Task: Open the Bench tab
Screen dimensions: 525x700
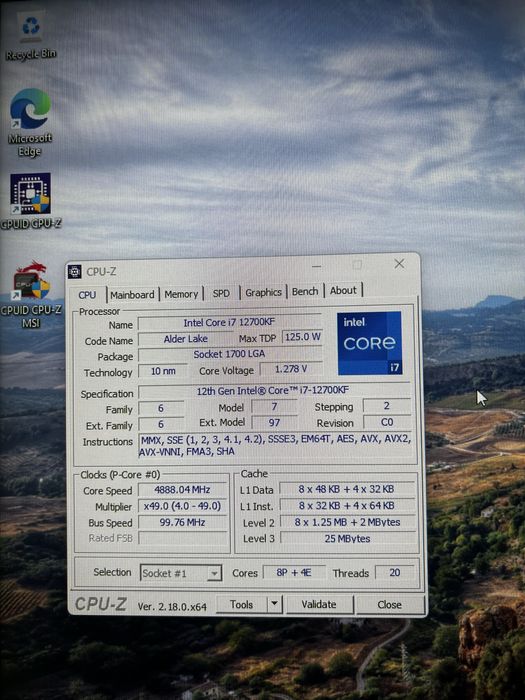Action: point(305,291)
